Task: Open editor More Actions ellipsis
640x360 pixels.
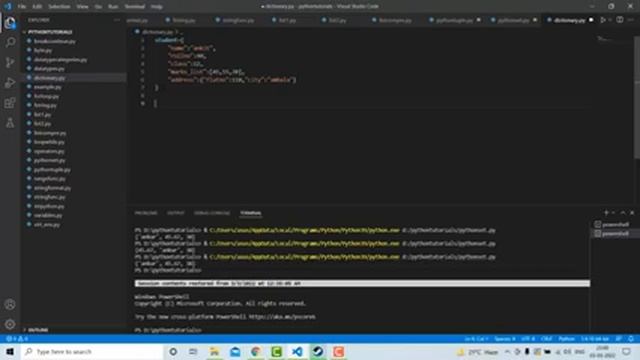Action: 631,20
